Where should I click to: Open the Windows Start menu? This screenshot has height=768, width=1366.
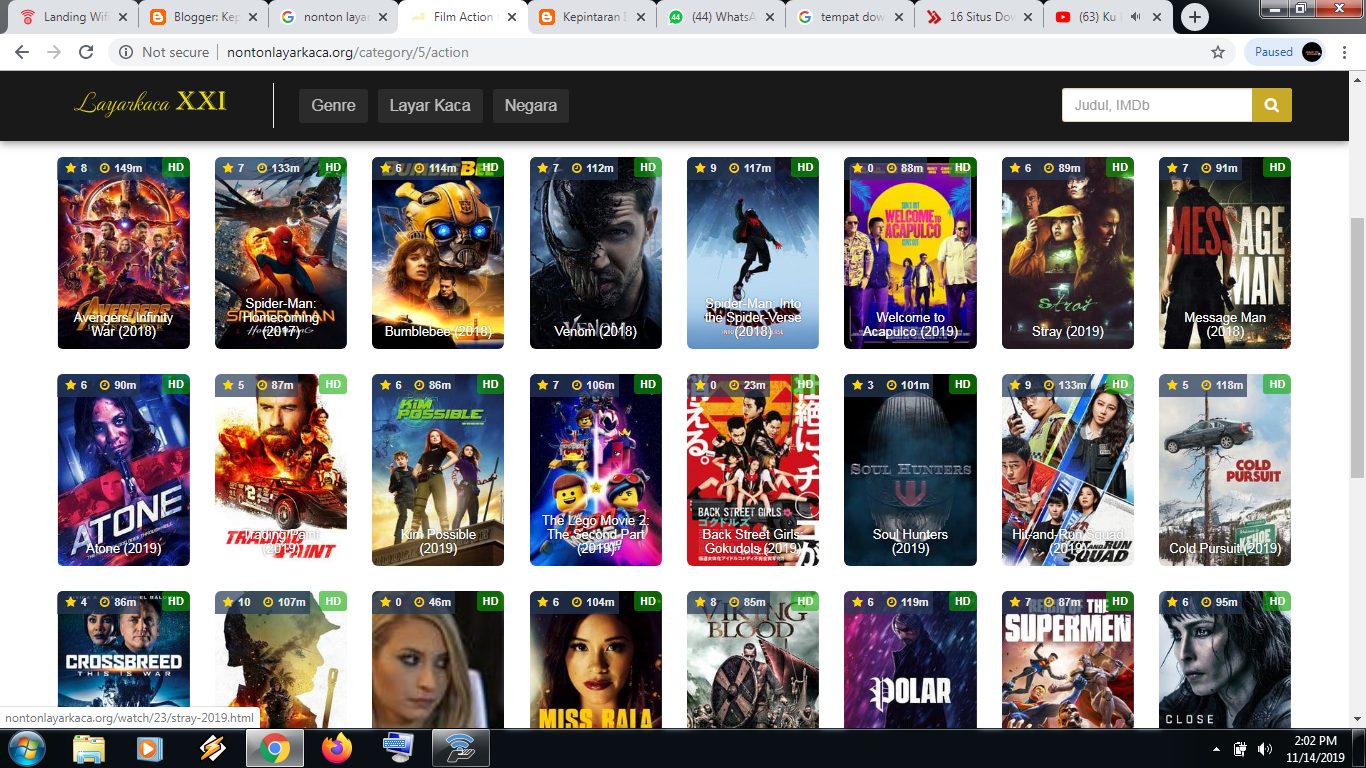point(27,748)
